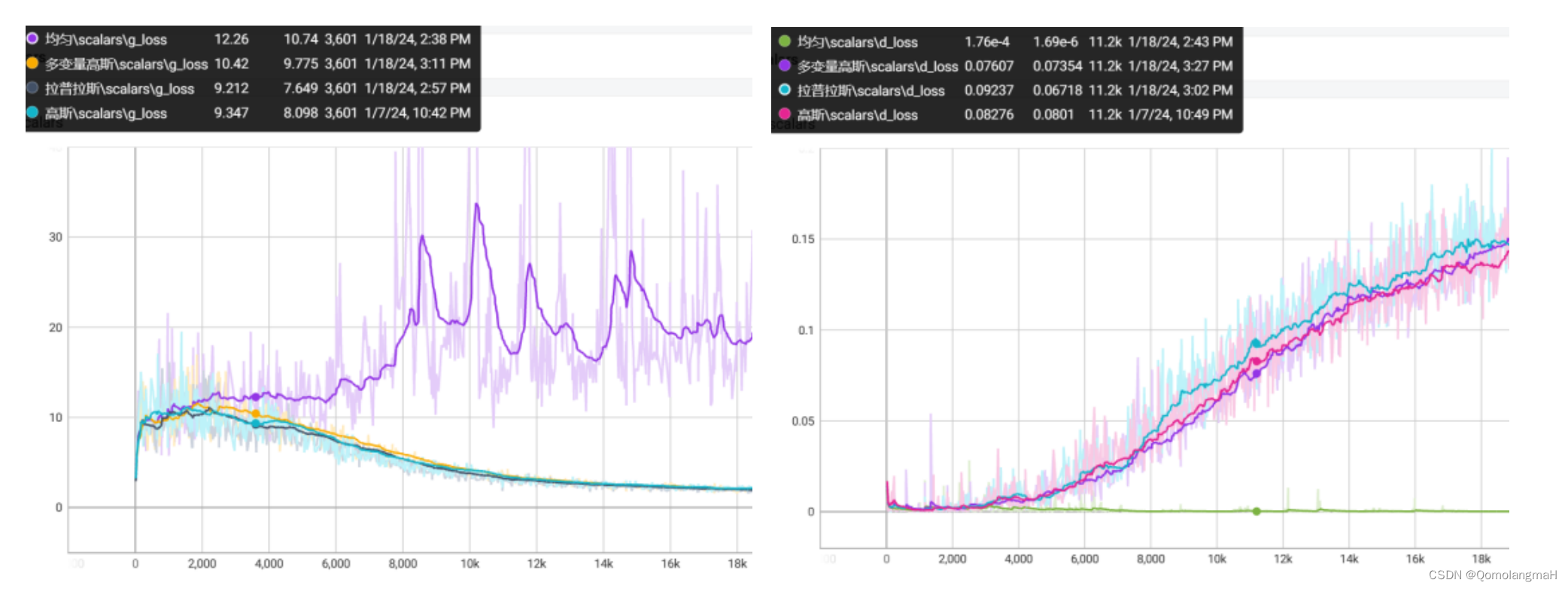Screen dimensions: 1568x589
Task: Select the 高斯\scalars\d_loss run name
Action: pyautogui.click(x=858, y=115)
